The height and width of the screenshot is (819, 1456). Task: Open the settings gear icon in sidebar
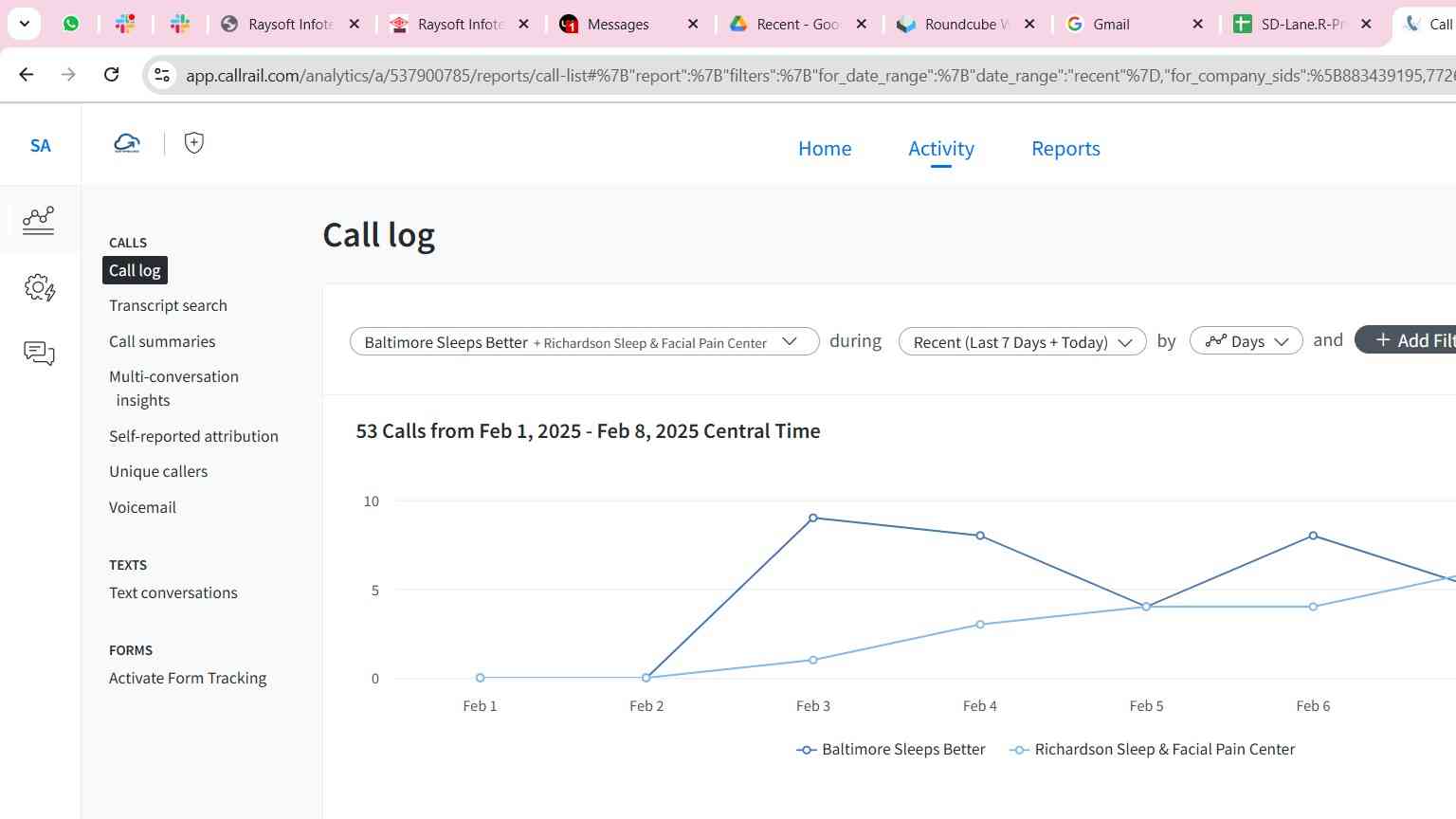[39, 287]
